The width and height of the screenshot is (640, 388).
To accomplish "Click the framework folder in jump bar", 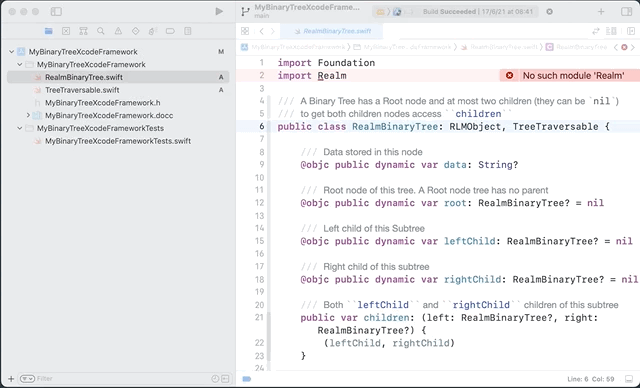I will [402, 47].
